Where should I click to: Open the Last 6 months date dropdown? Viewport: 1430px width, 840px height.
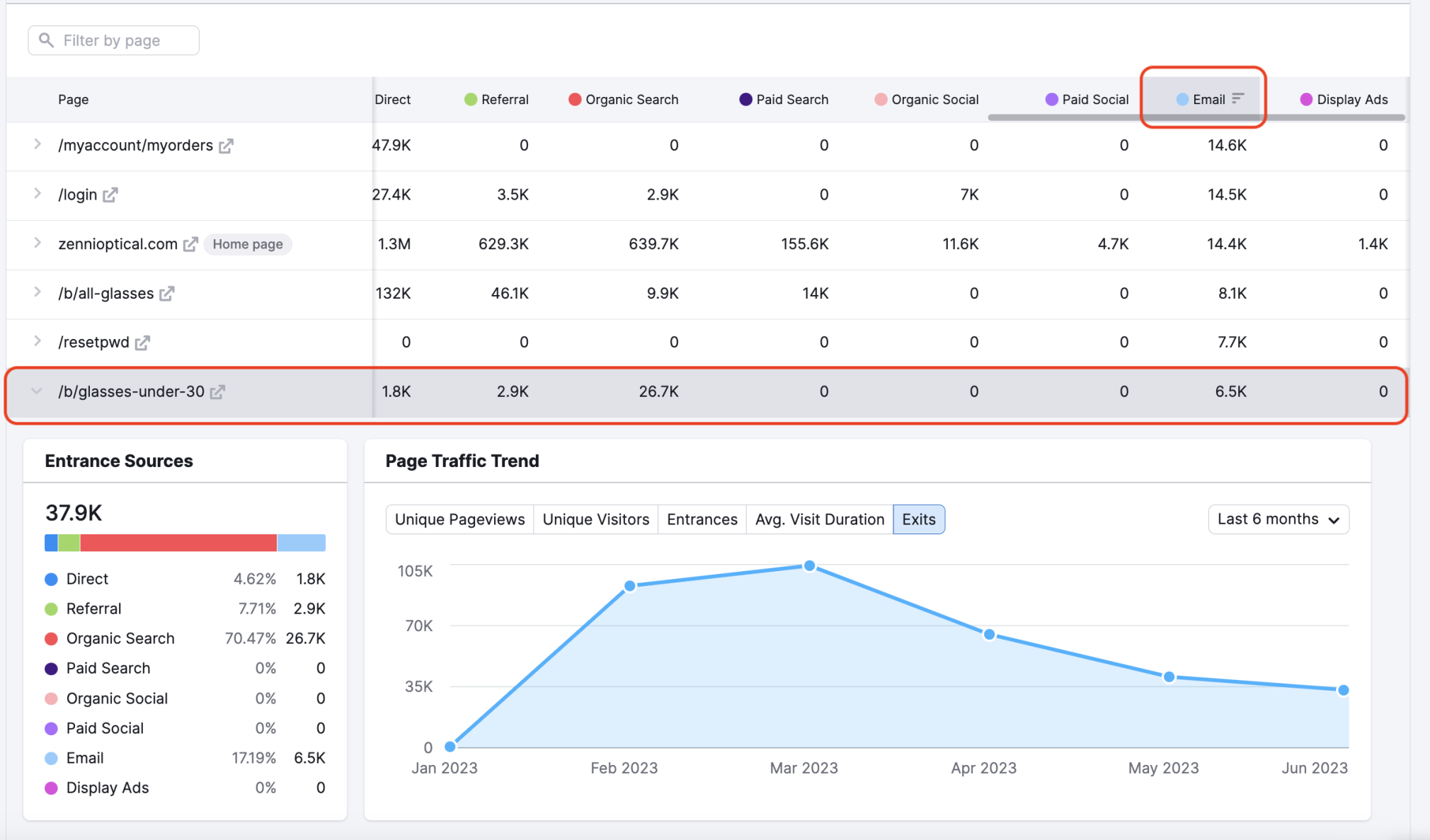(x=1278, y=518)
